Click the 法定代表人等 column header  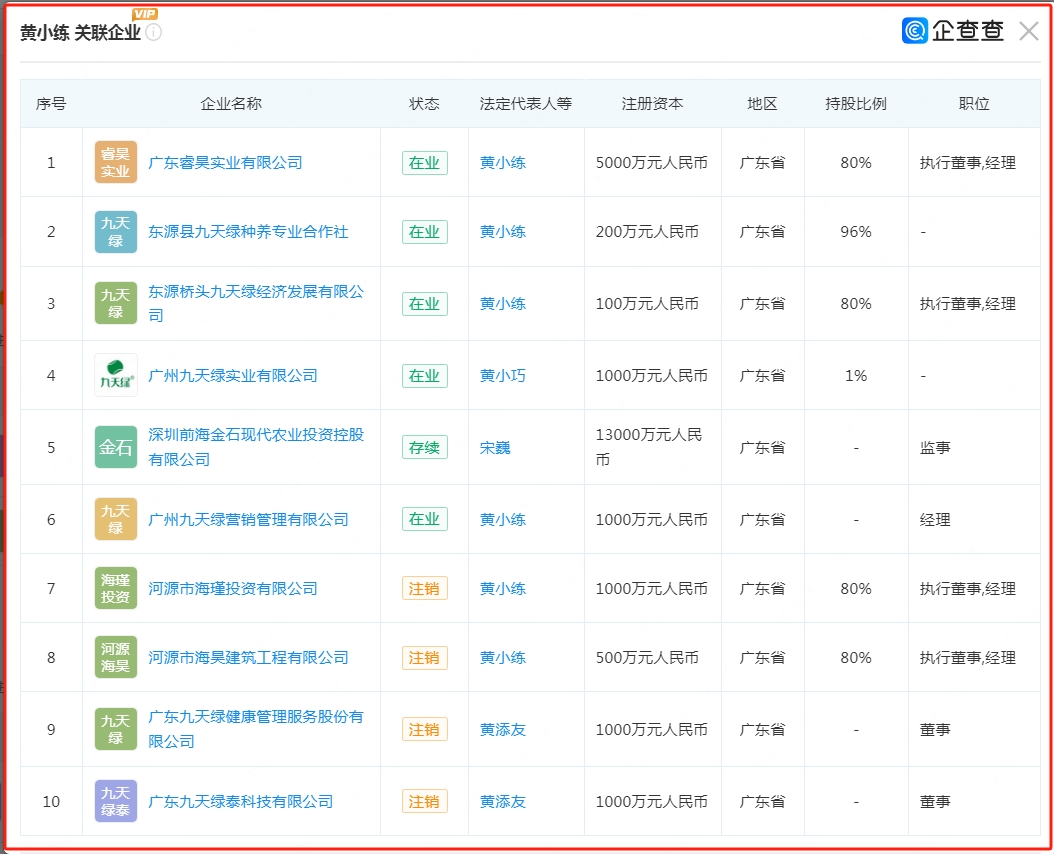526,104
